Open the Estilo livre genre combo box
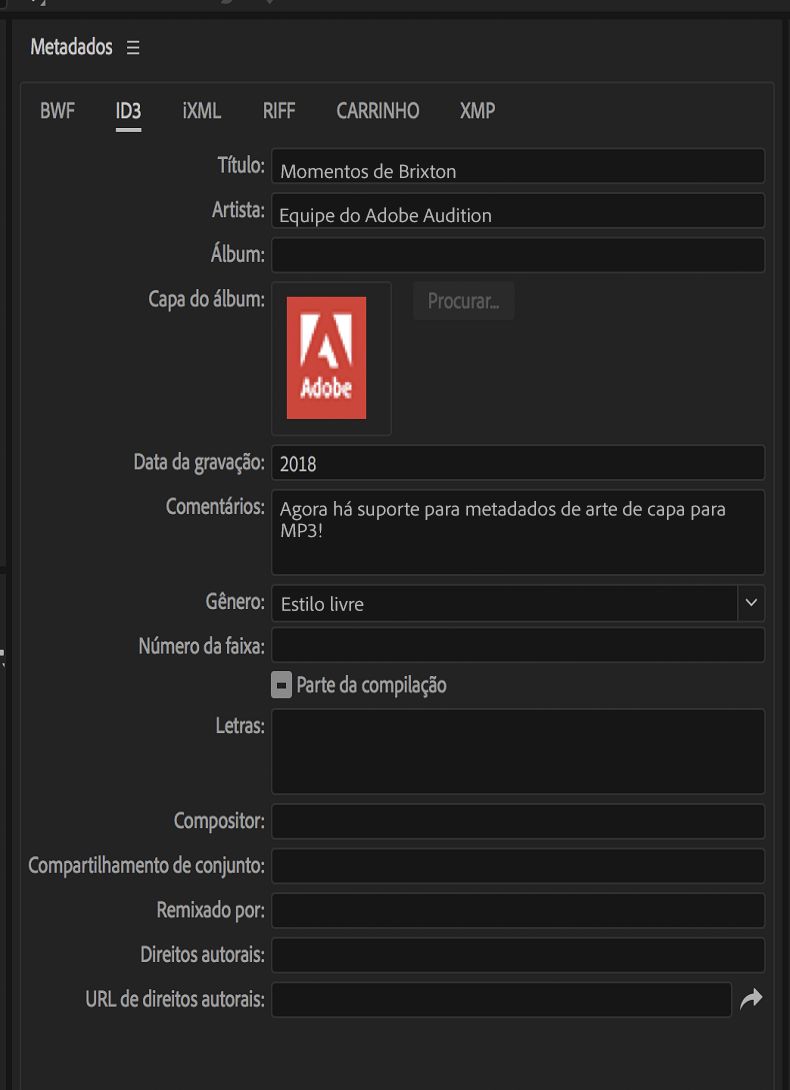Viewport: 790px width, 1090px height. click(x=505, y=603)
